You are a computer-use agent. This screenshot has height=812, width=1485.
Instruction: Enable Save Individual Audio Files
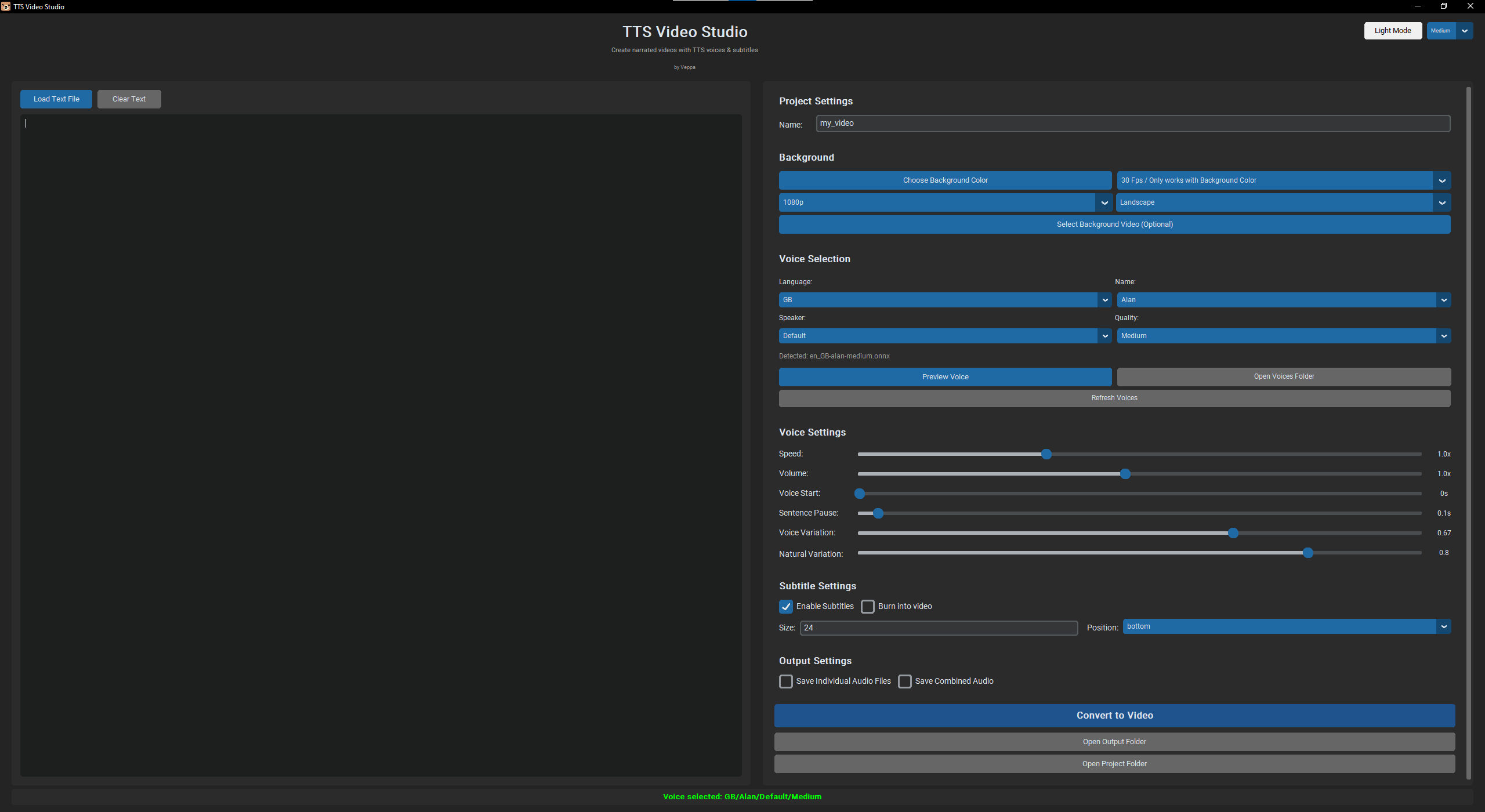coord(785,681)
